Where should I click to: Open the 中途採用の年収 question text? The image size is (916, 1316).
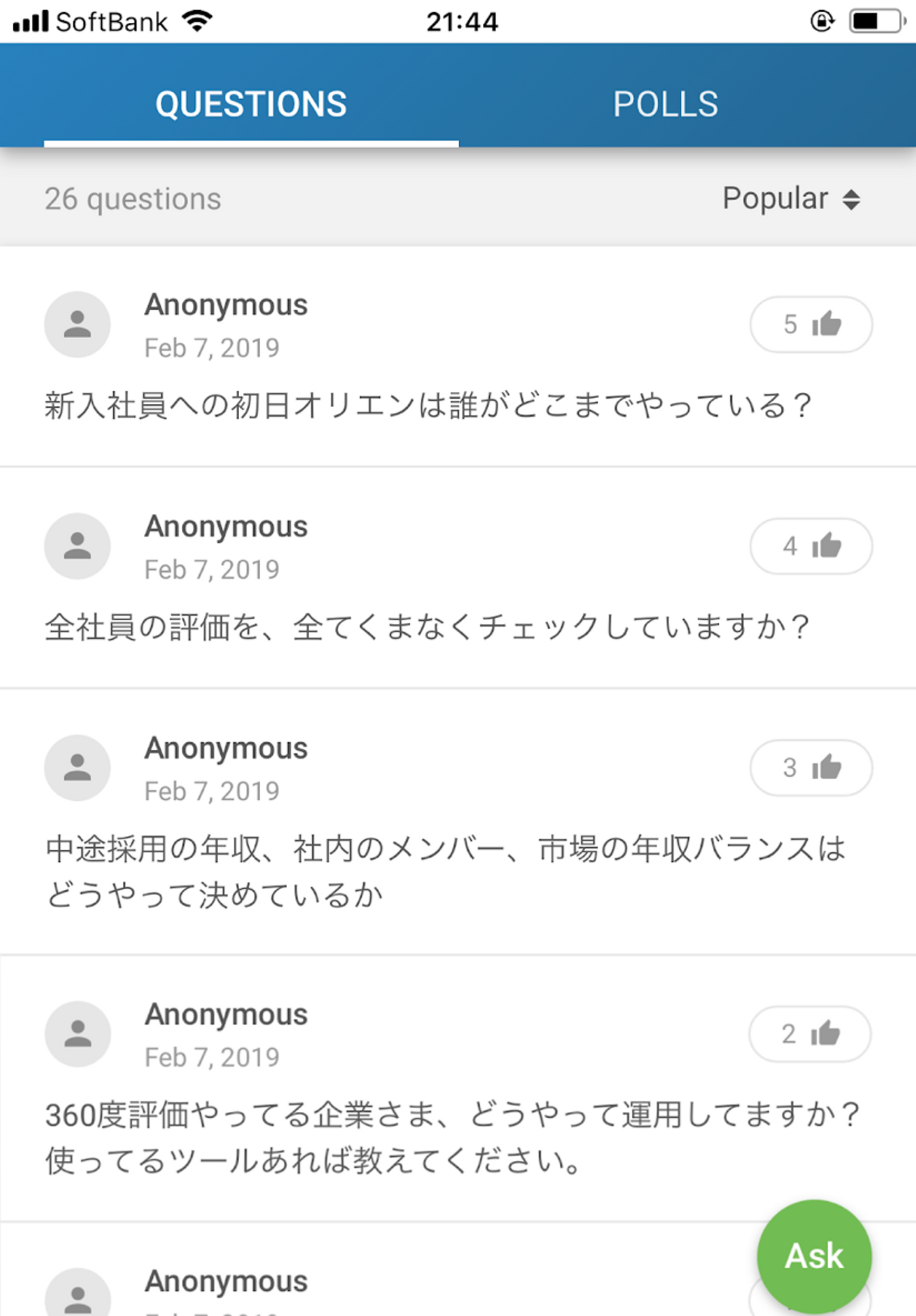click(445, 871)
